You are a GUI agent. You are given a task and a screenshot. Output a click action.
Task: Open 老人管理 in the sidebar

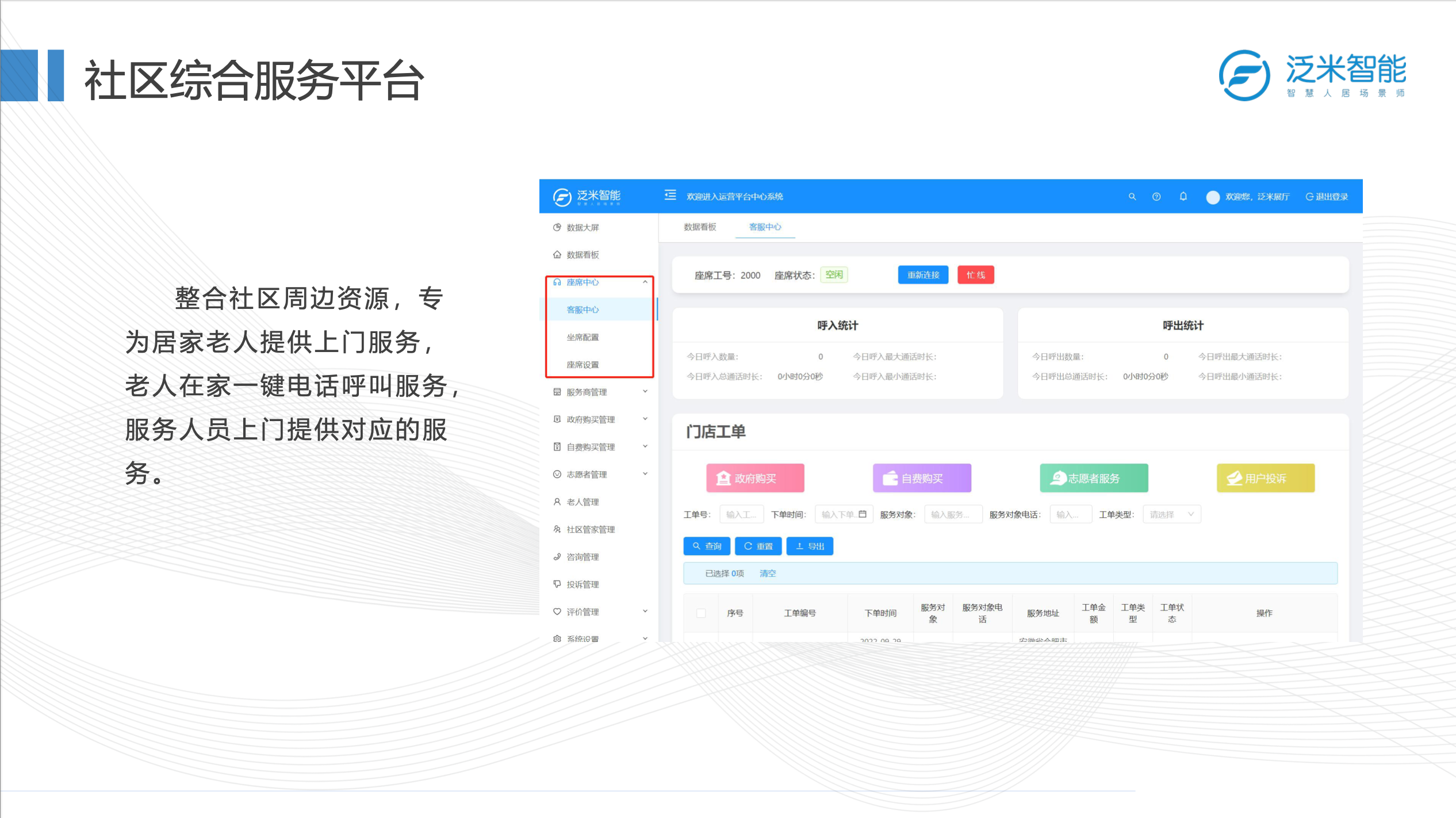pyautogui.click(x=583, y=502)
